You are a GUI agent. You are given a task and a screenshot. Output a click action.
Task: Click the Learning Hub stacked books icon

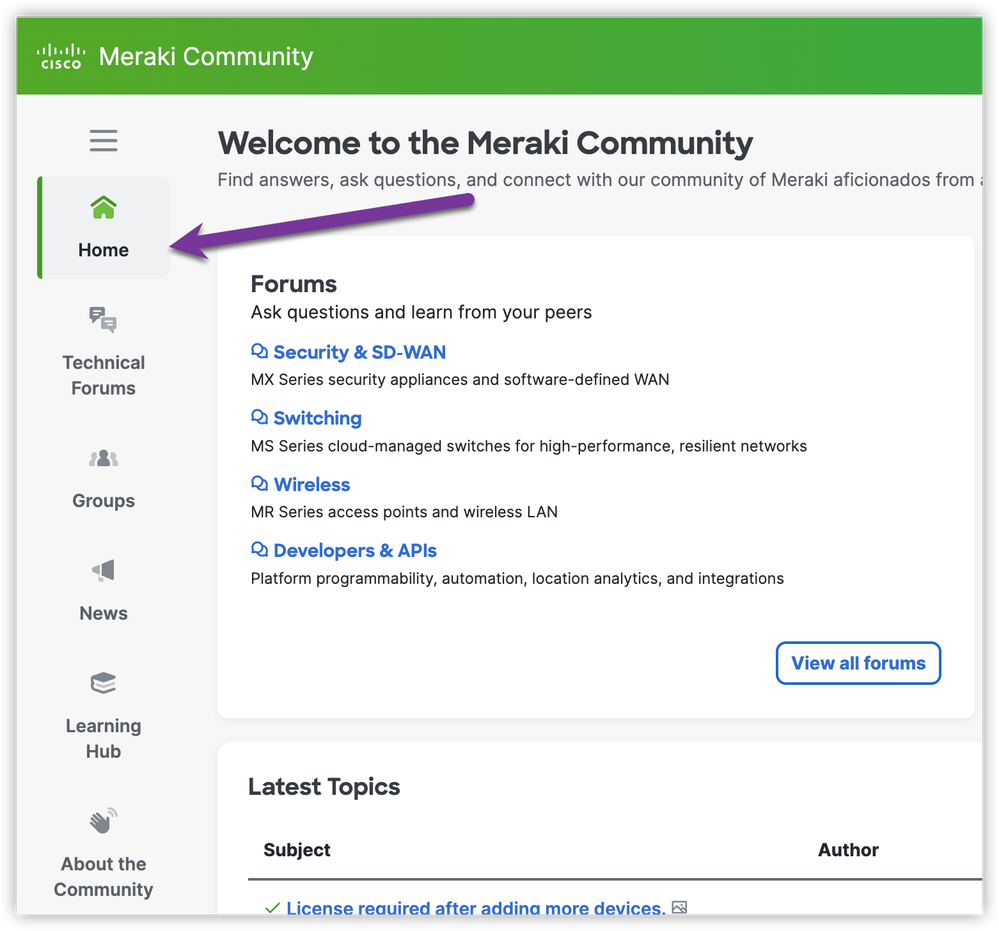103,683
